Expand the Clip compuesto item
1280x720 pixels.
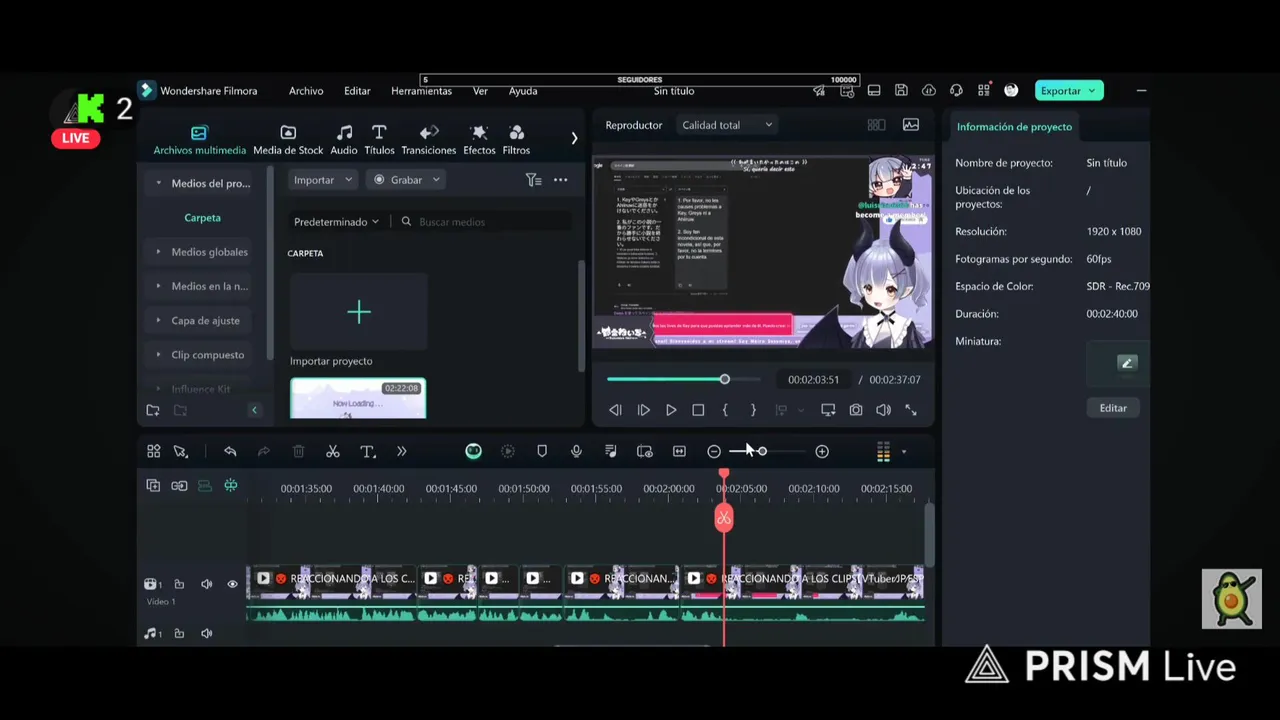158,355
